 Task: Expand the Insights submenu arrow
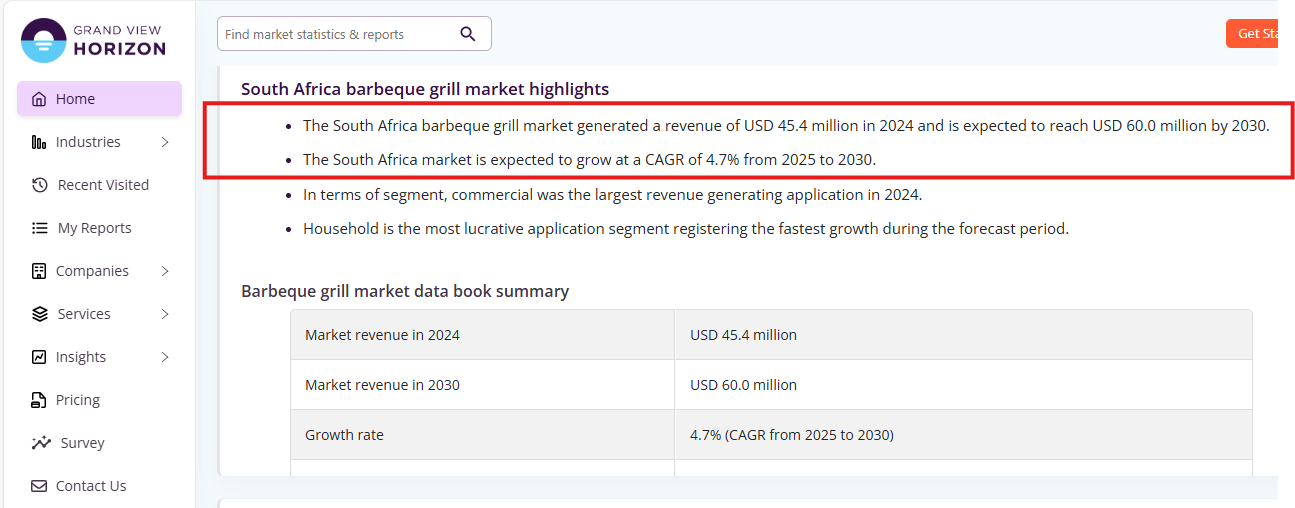[x=165, y=357]
